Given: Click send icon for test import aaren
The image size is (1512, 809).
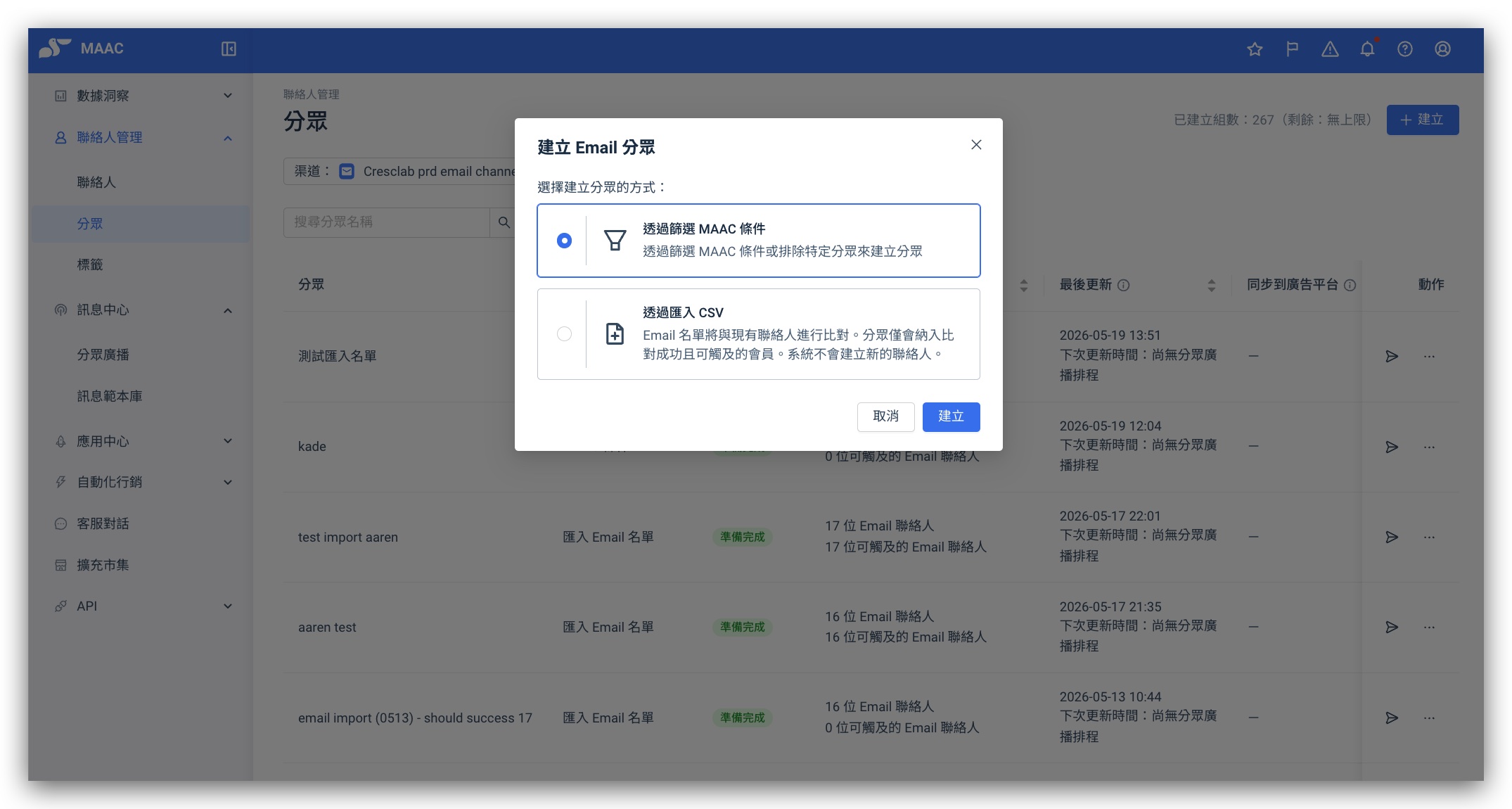Looking at the screenshot, I should 1391,537.
